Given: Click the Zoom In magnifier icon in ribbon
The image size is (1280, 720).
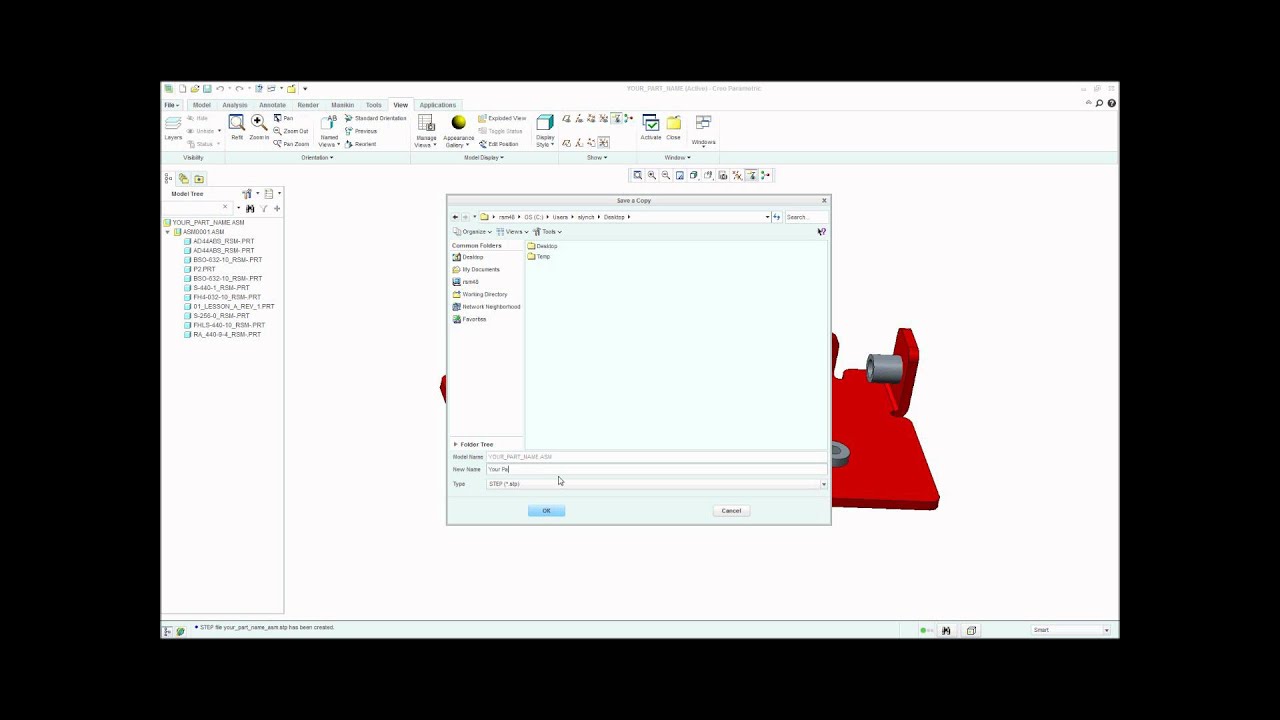Looking at the screenshot, I should click(x=258, y=123).
